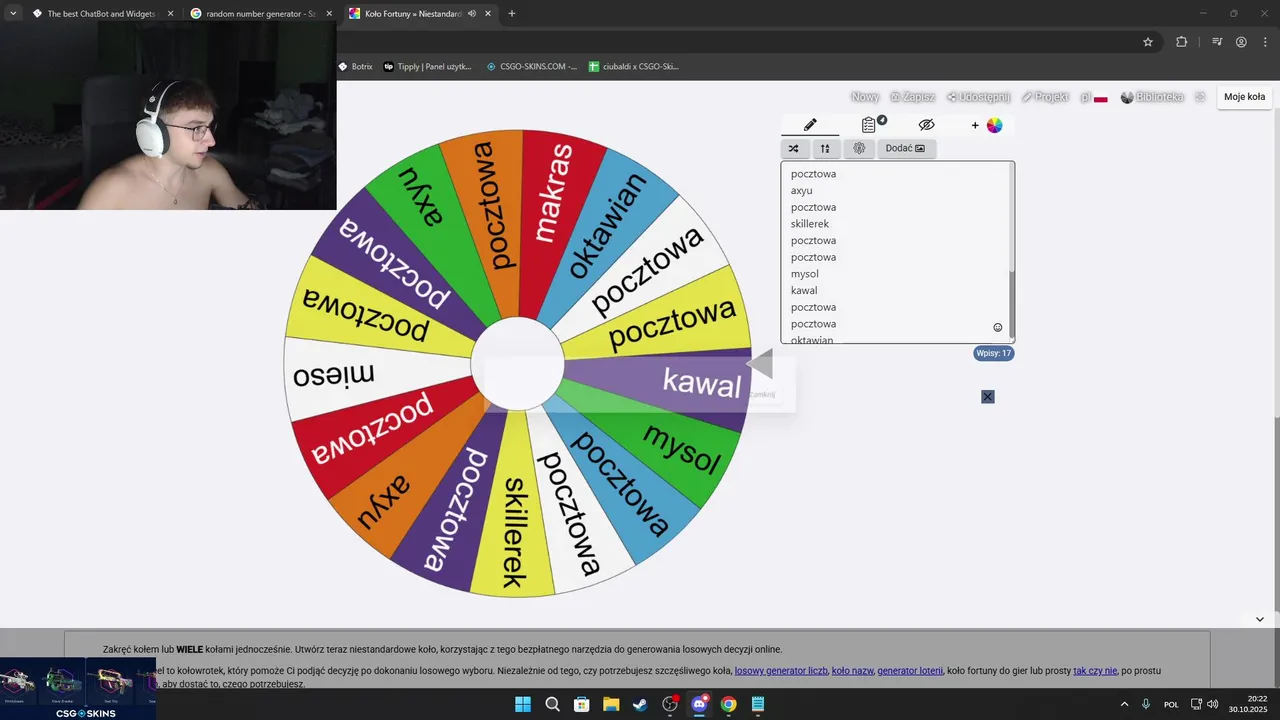Toggle the hide-entries eye icon

pos(926,125)
